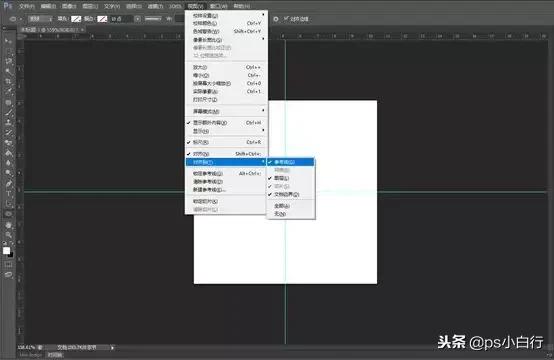Viewport: 554px width, 360px height.
Task: Select the Clone Stamp tool
Action: click(8, 123)
